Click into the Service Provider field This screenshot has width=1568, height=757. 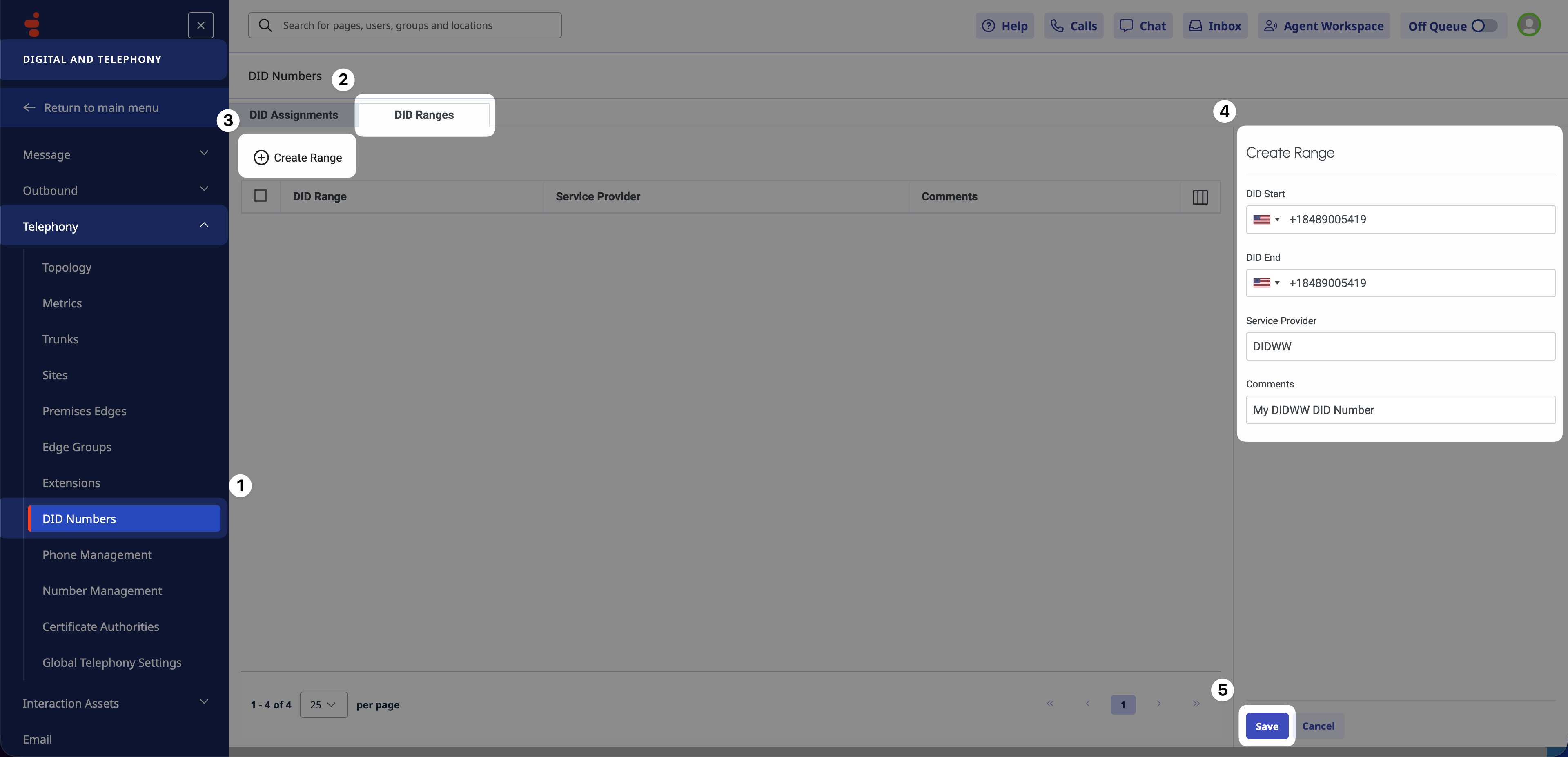click(x=1400, y=346)
